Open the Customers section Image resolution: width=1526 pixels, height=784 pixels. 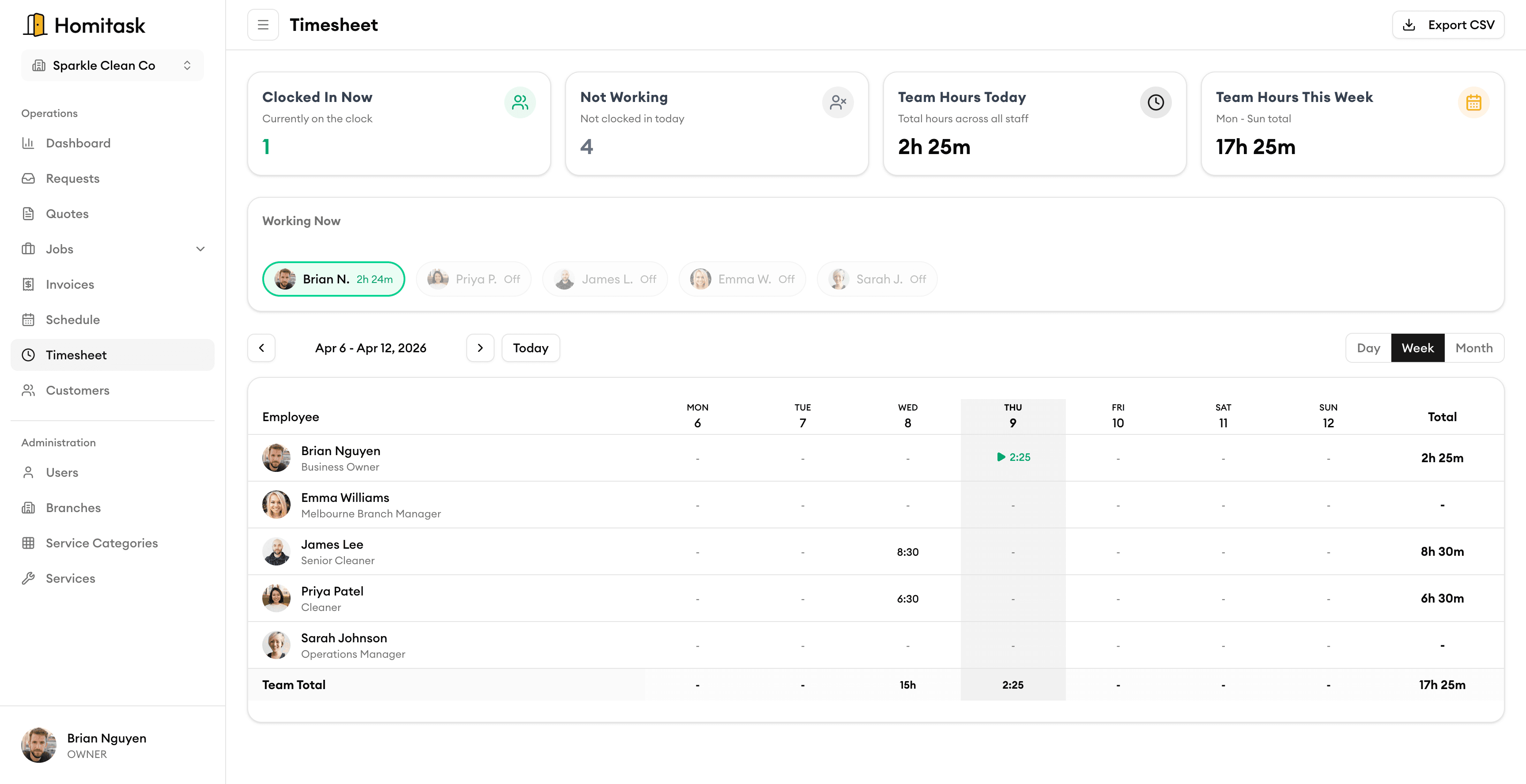click(77, 390)
